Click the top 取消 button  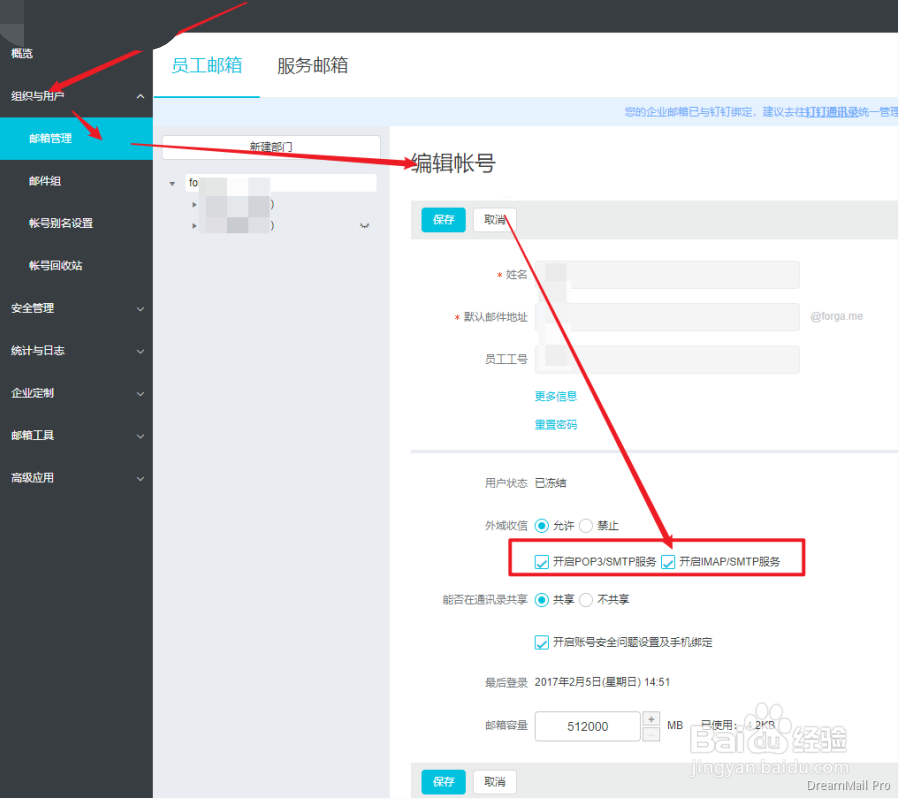(x=495, y=220)
